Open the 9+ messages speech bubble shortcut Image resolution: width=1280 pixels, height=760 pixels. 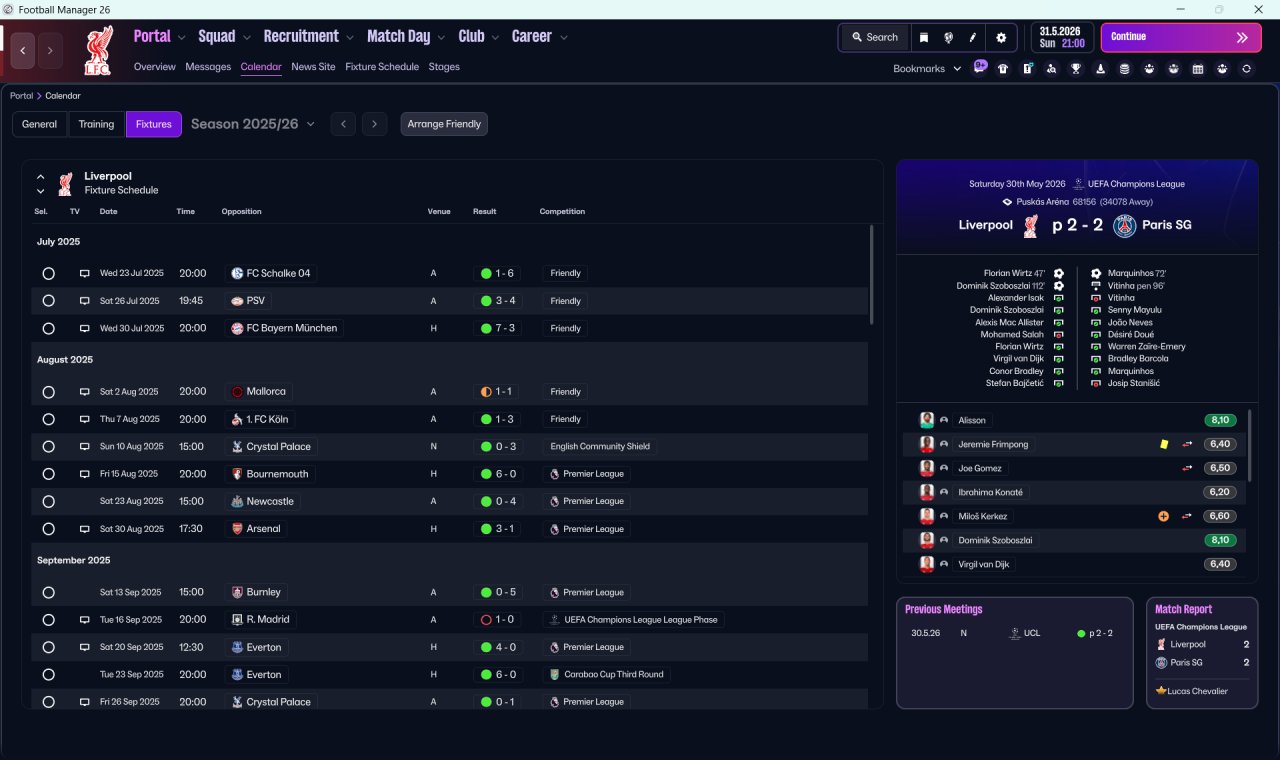[x=980, y=68]
